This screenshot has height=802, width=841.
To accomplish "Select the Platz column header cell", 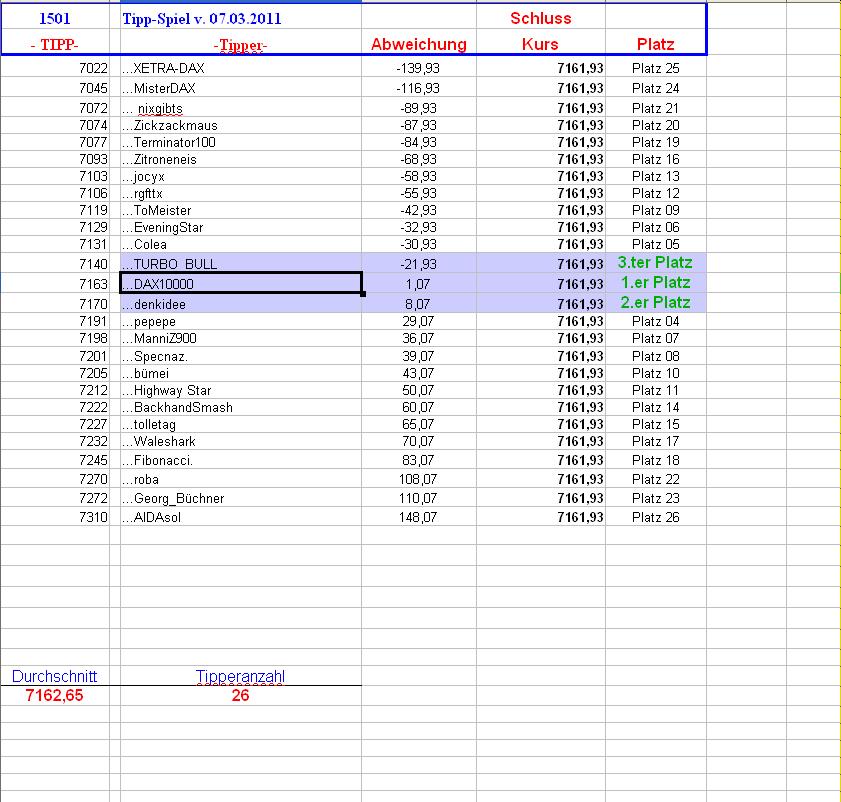I will [x=655, y=44].
